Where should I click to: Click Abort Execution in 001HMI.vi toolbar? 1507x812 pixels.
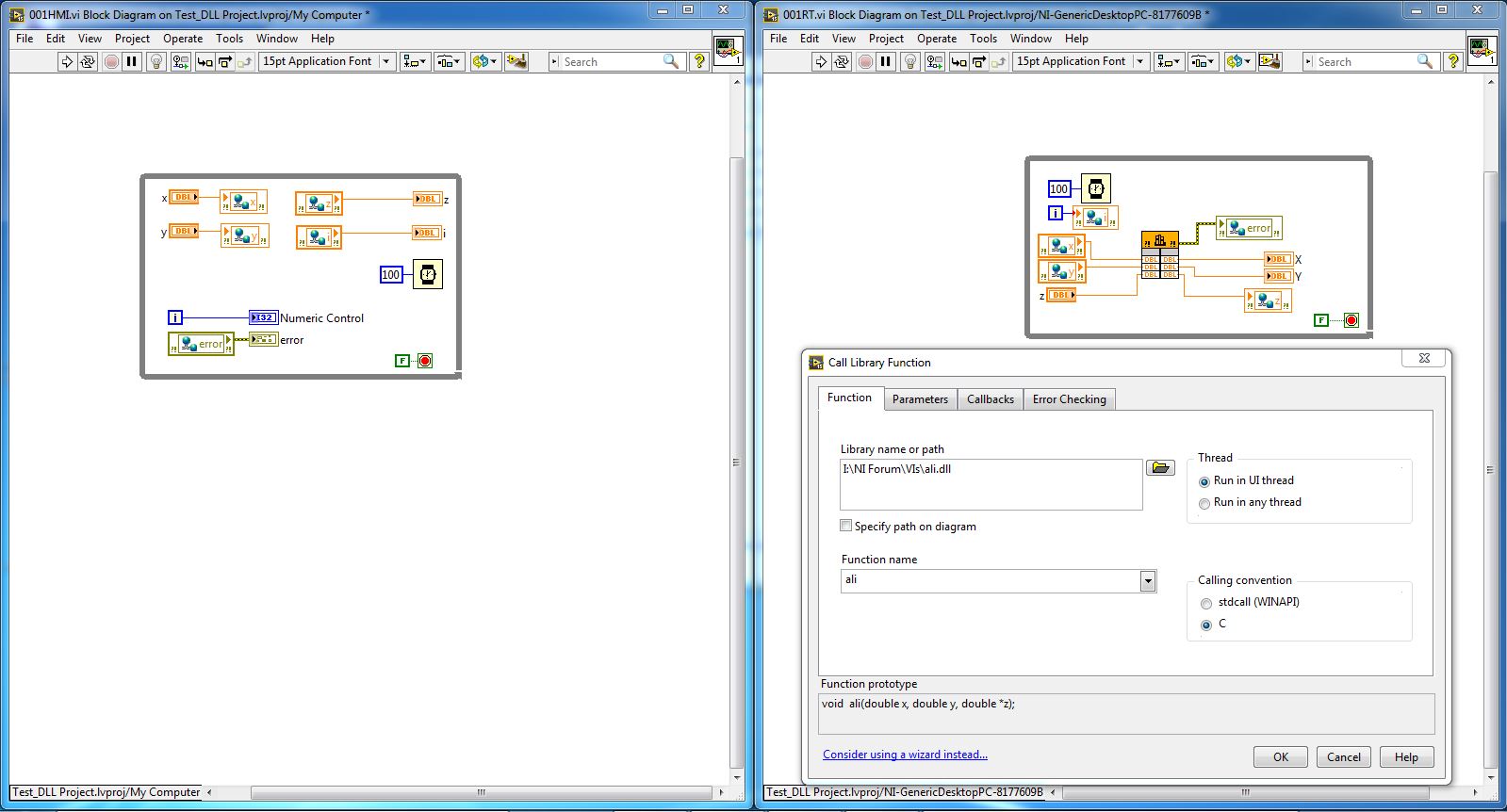click(111, 61)
